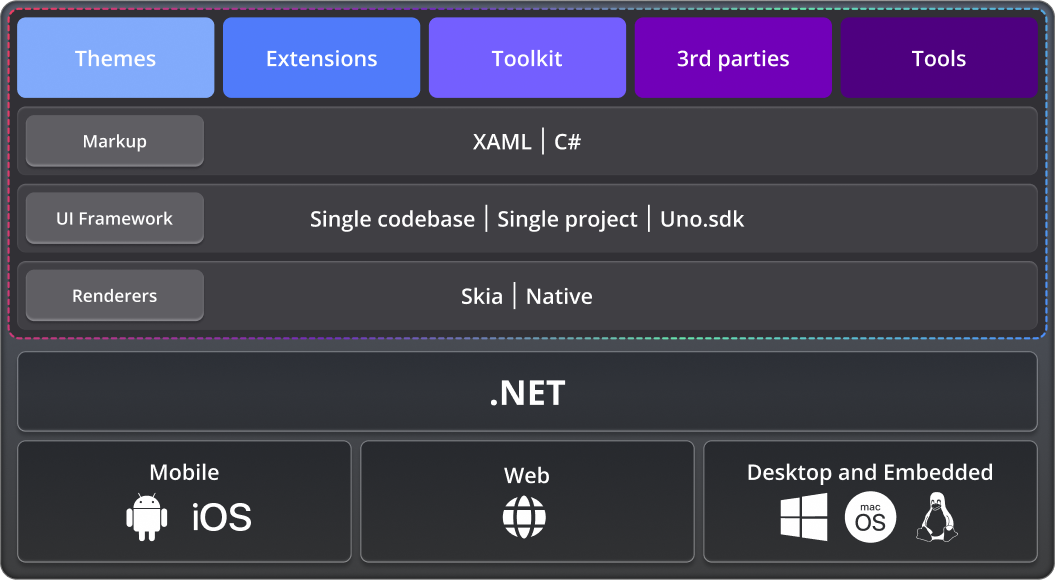Select the Toolkit block
The height and width of the screenshot is (580, 1055).
tap(527, 58)
